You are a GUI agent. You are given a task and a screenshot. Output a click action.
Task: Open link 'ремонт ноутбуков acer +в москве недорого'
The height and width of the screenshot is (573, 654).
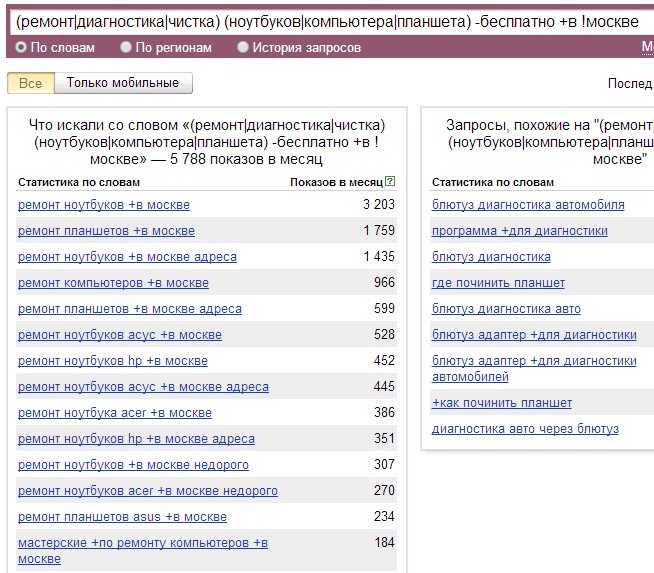point(148,491)
